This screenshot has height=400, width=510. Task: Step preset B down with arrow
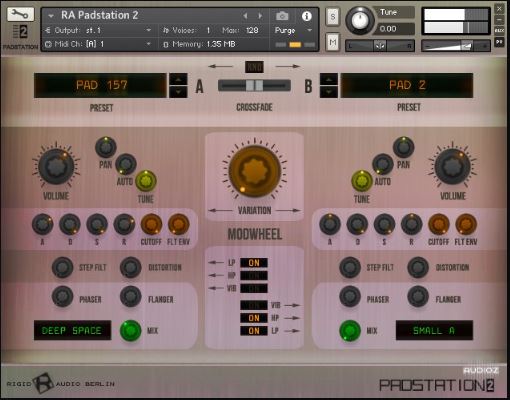[x=329, y=92]
